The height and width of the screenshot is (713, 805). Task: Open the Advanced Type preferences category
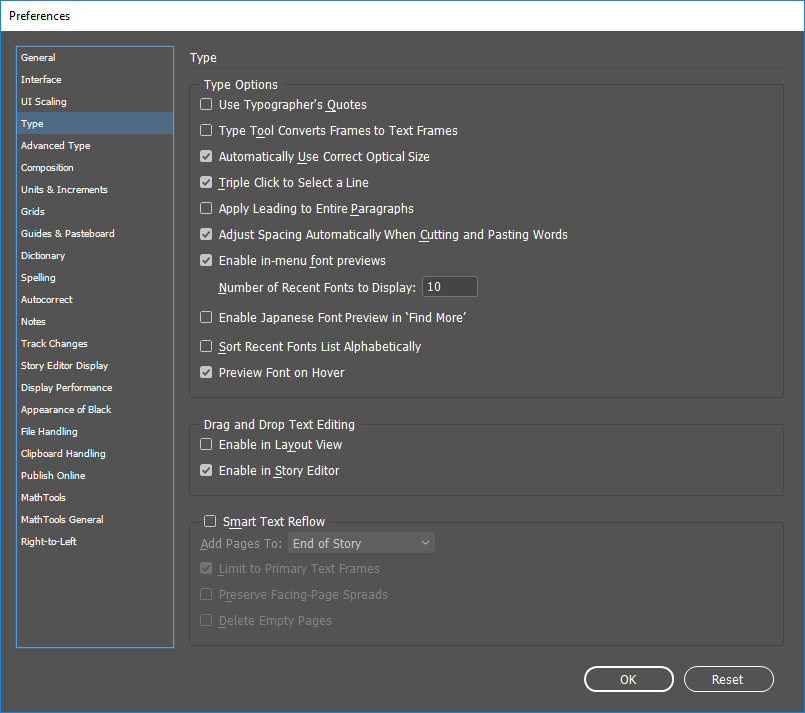coord(56,146)
